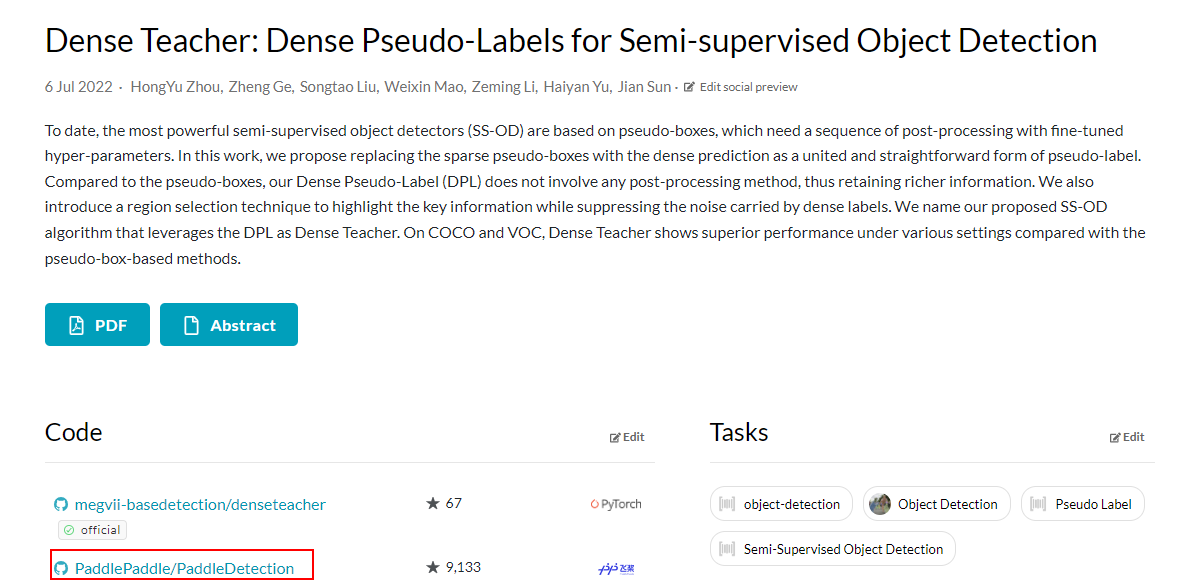Click the Edit social preview pencil icon

coord(690,87)
